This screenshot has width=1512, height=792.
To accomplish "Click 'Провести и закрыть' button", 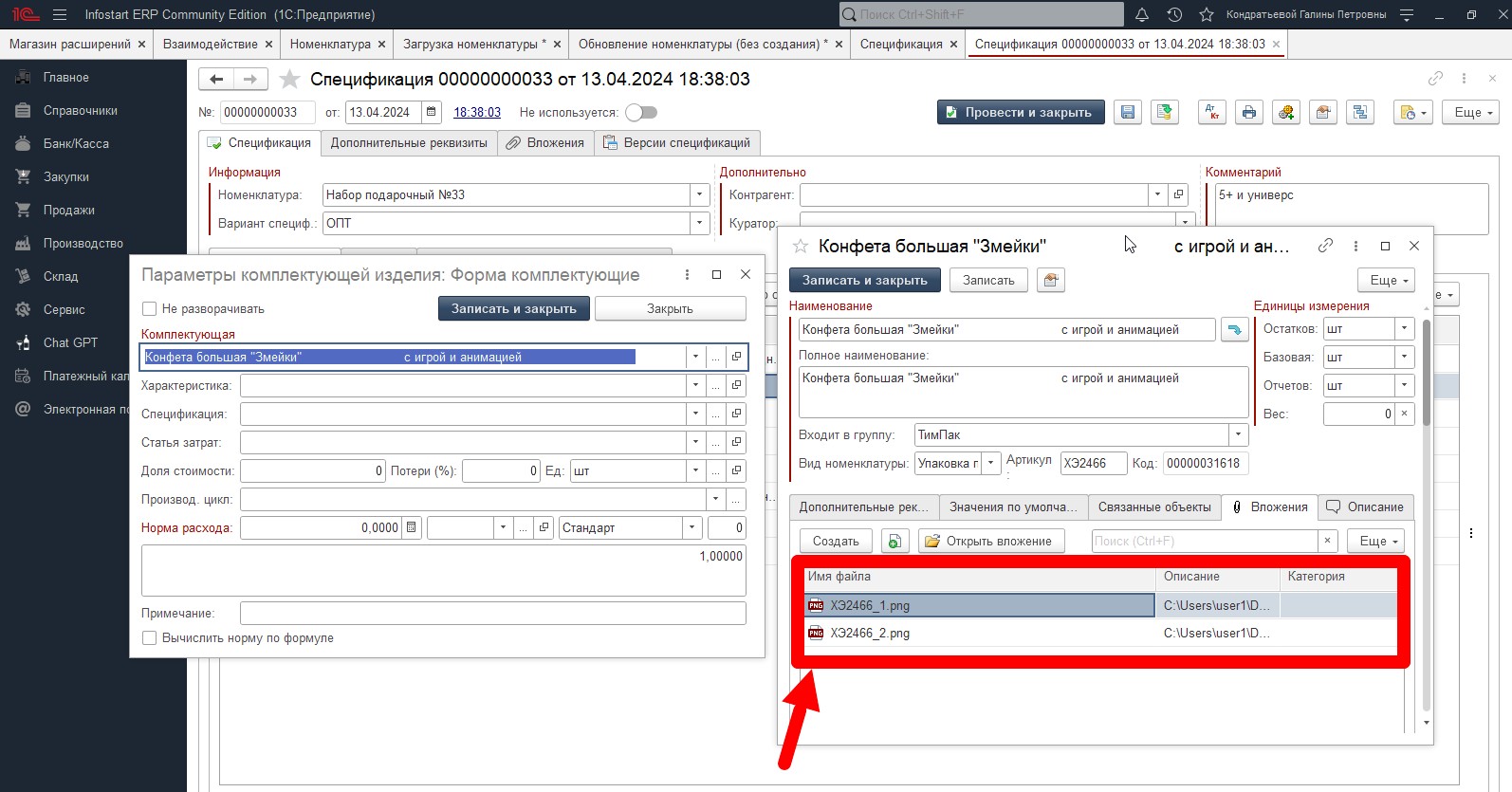I will click(x=1020, y=112).
